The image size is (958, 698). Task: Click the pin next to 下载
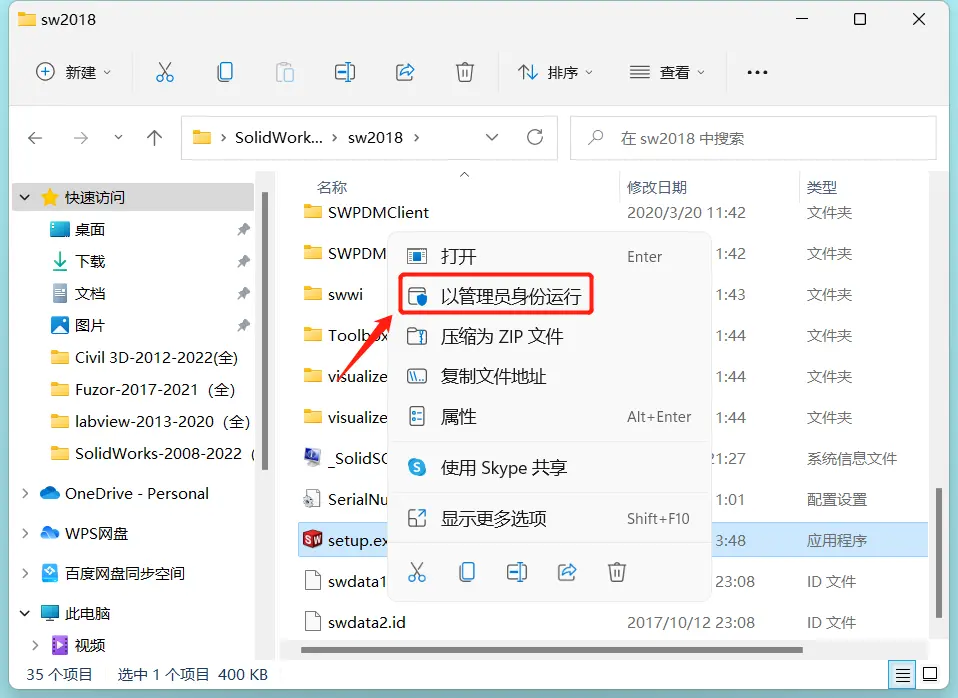click(244, 262)
